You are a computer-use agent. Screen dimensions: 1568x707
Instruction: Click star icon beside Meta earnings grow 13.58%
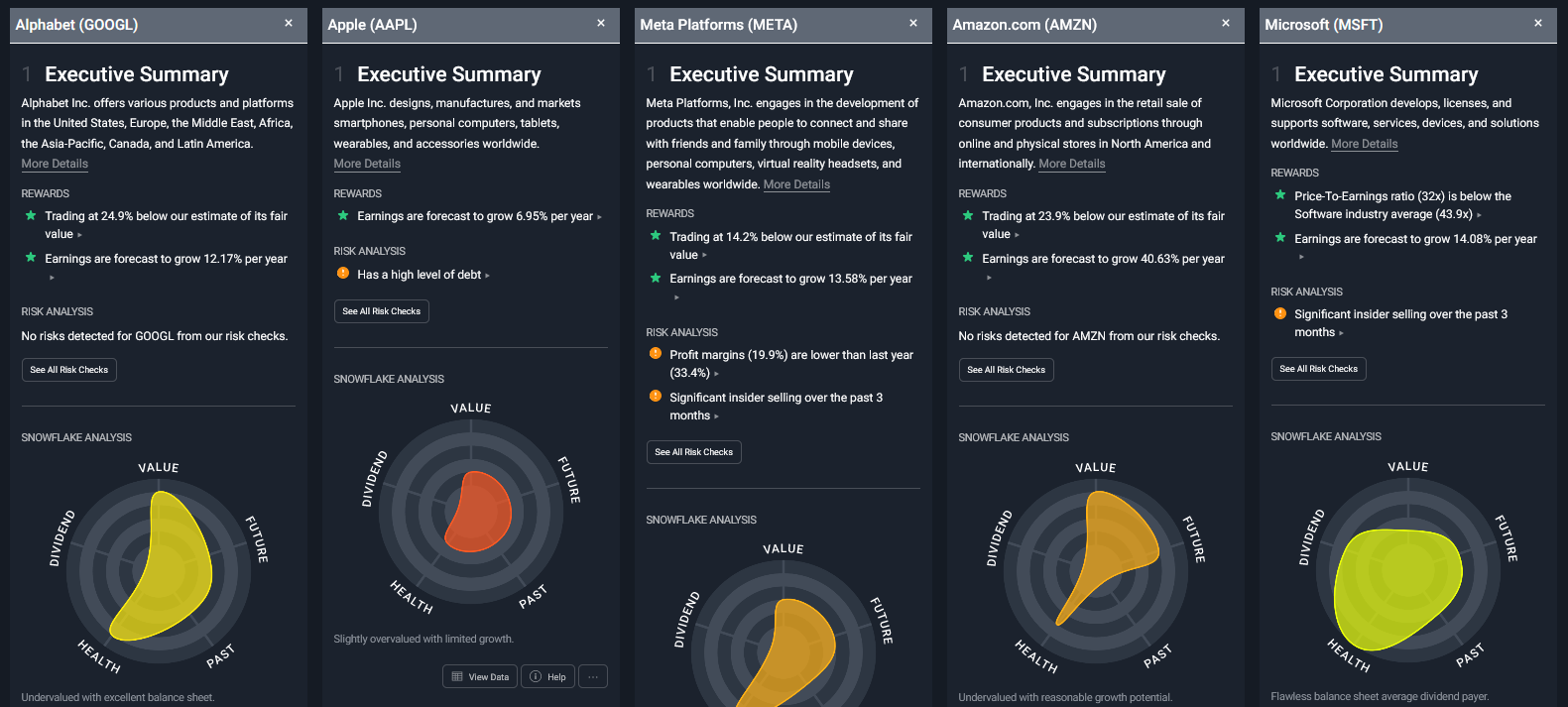click(x=656, y=278)
